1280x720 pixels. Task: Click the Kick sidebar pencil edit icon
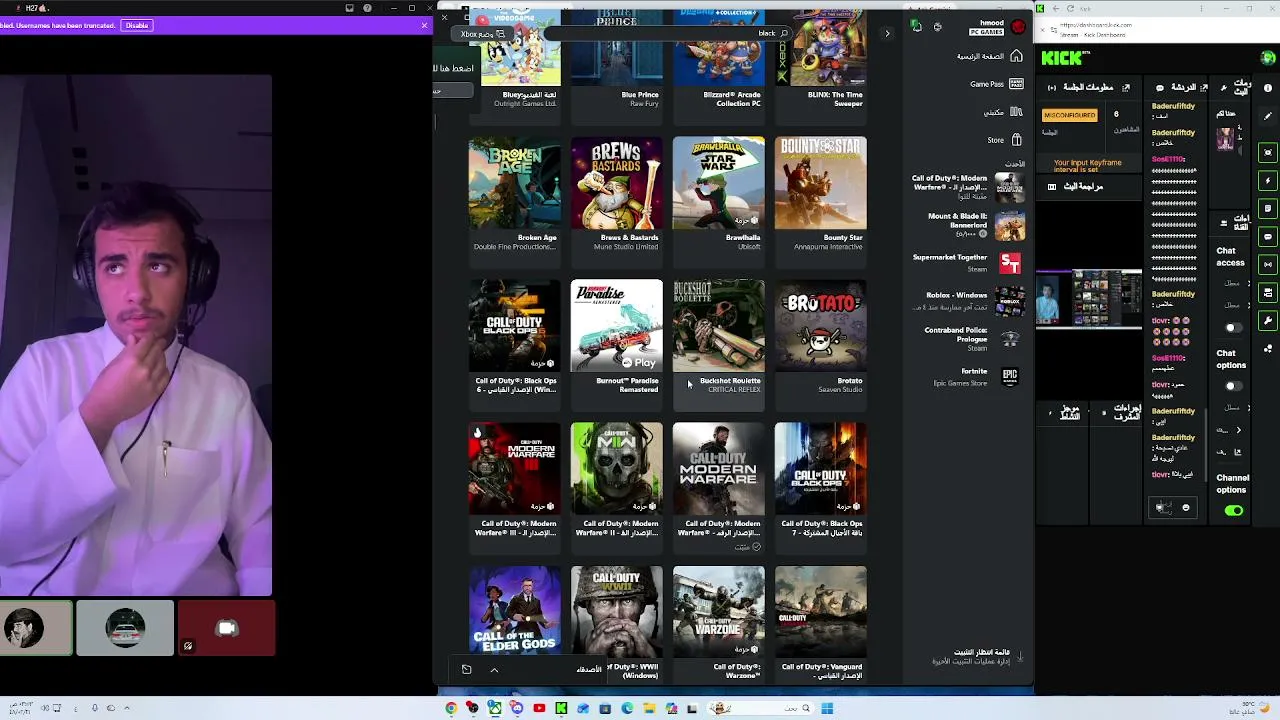pos(1268,116)
